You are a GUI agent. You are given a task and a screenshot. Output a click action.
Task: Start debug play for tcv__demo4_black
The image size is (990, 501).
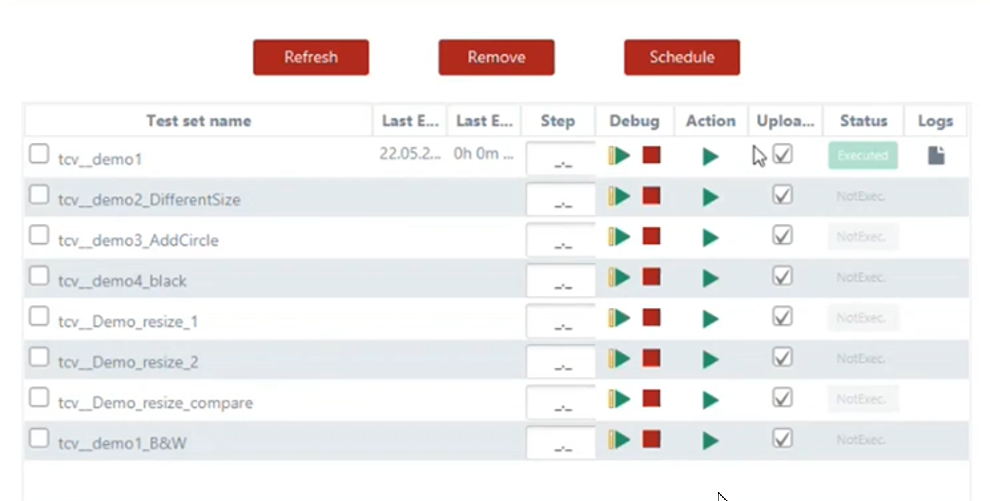(621, 277)
